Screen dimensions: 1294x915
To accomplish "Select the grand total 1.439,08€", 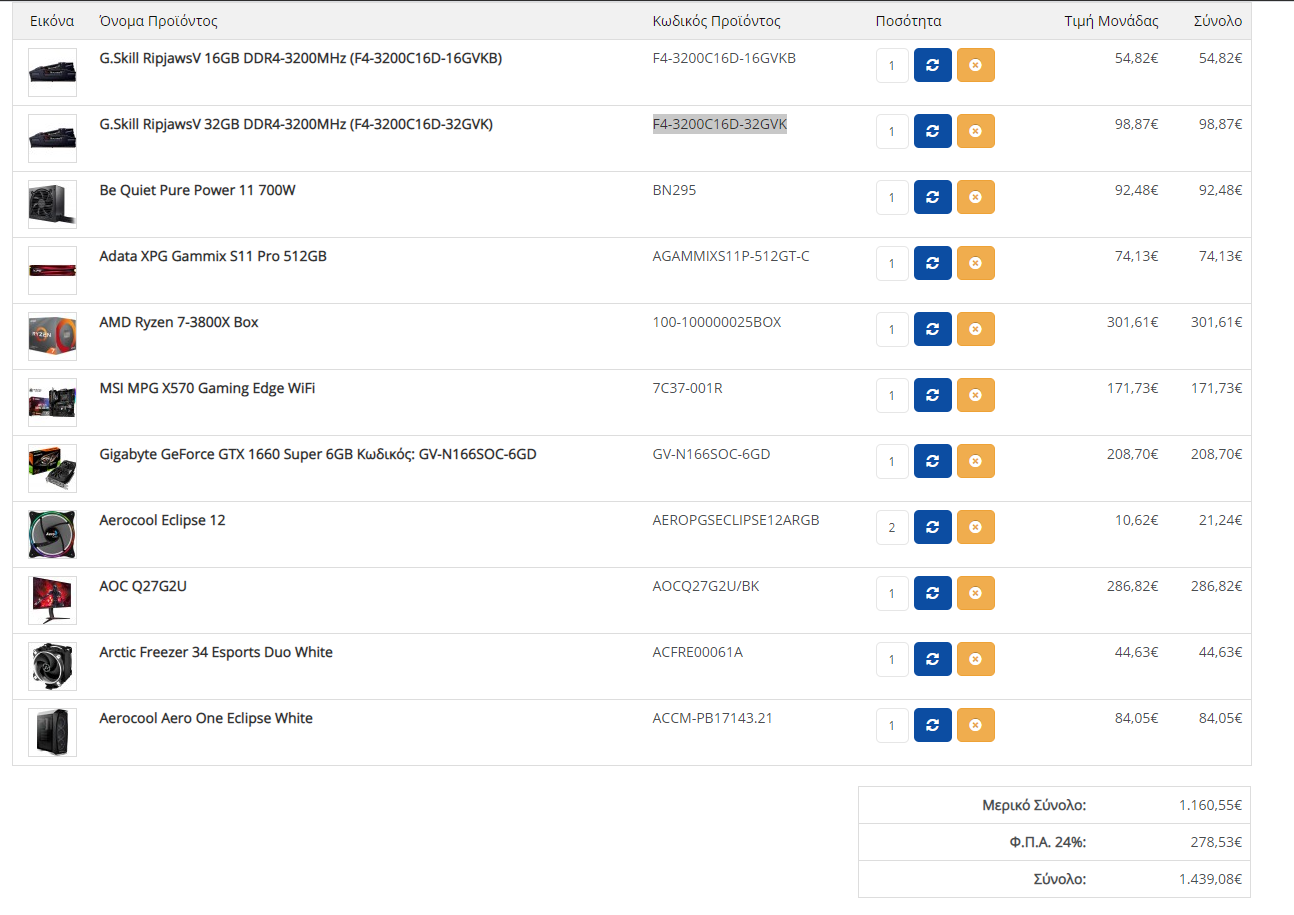I will [x=1210, y=880].
